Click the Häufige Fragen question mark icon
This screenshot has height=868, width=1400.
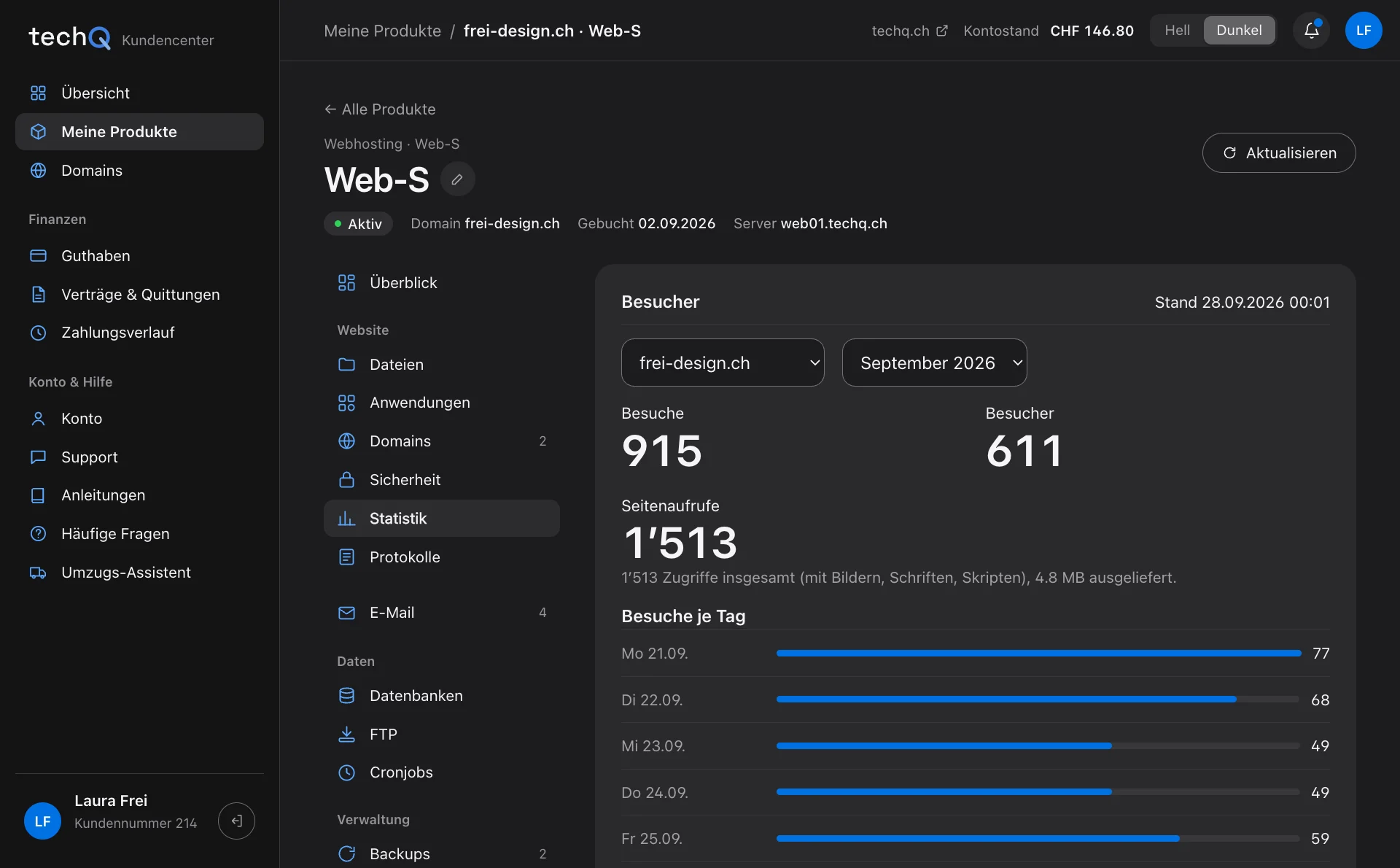click(x=38, y=534)
